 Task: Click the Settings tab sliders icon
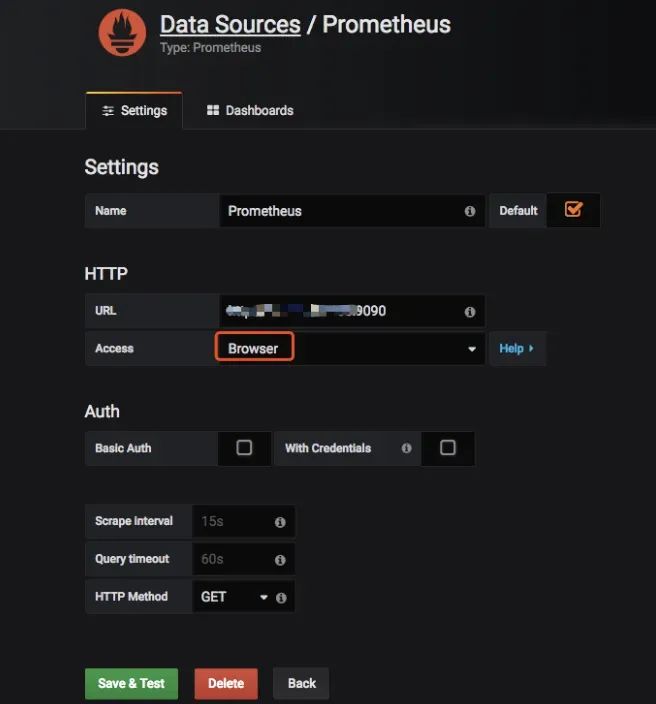(x=108, y=111)
